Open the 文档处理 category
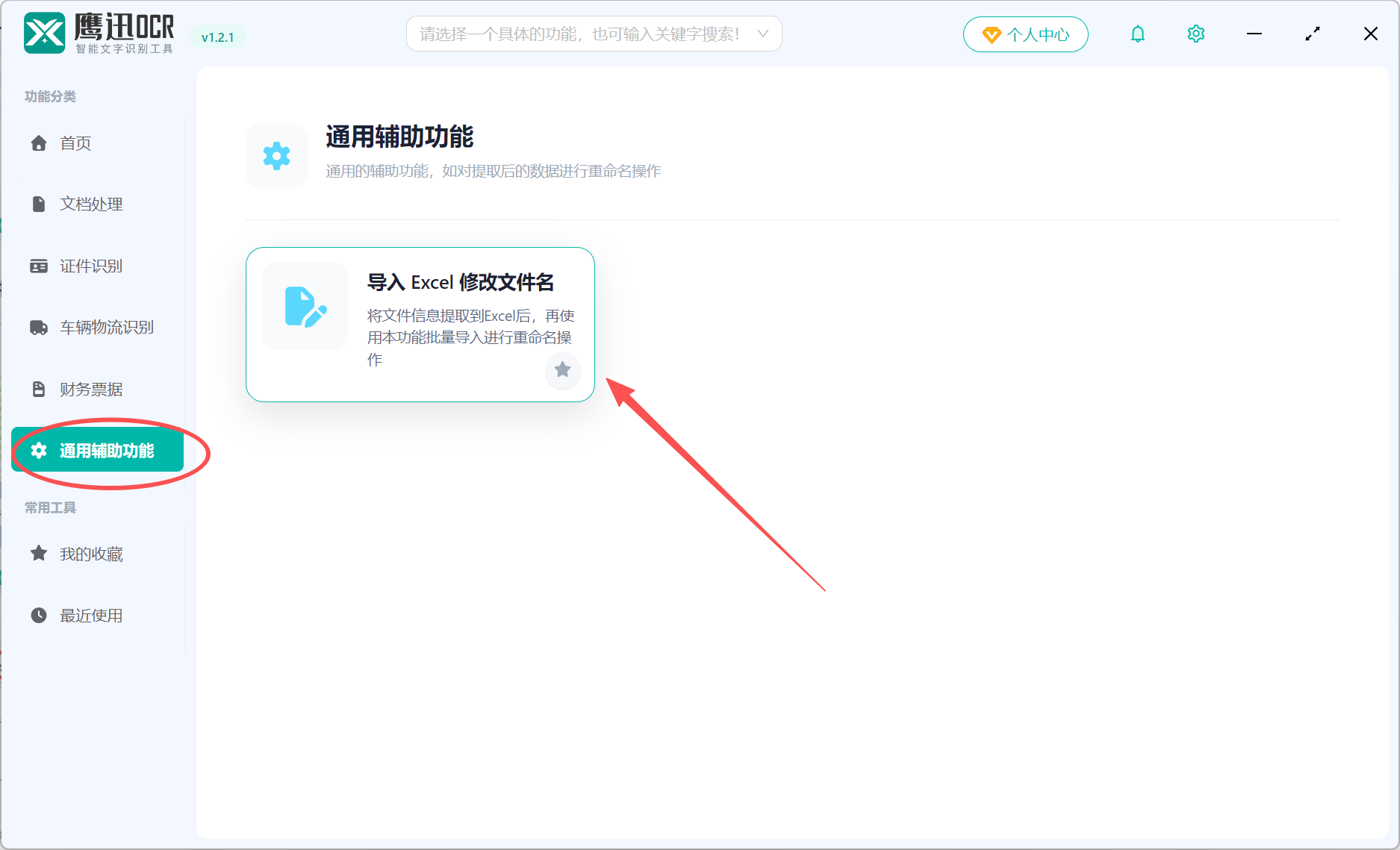This screenshot has height=850, width=1400. pos(97,204)
